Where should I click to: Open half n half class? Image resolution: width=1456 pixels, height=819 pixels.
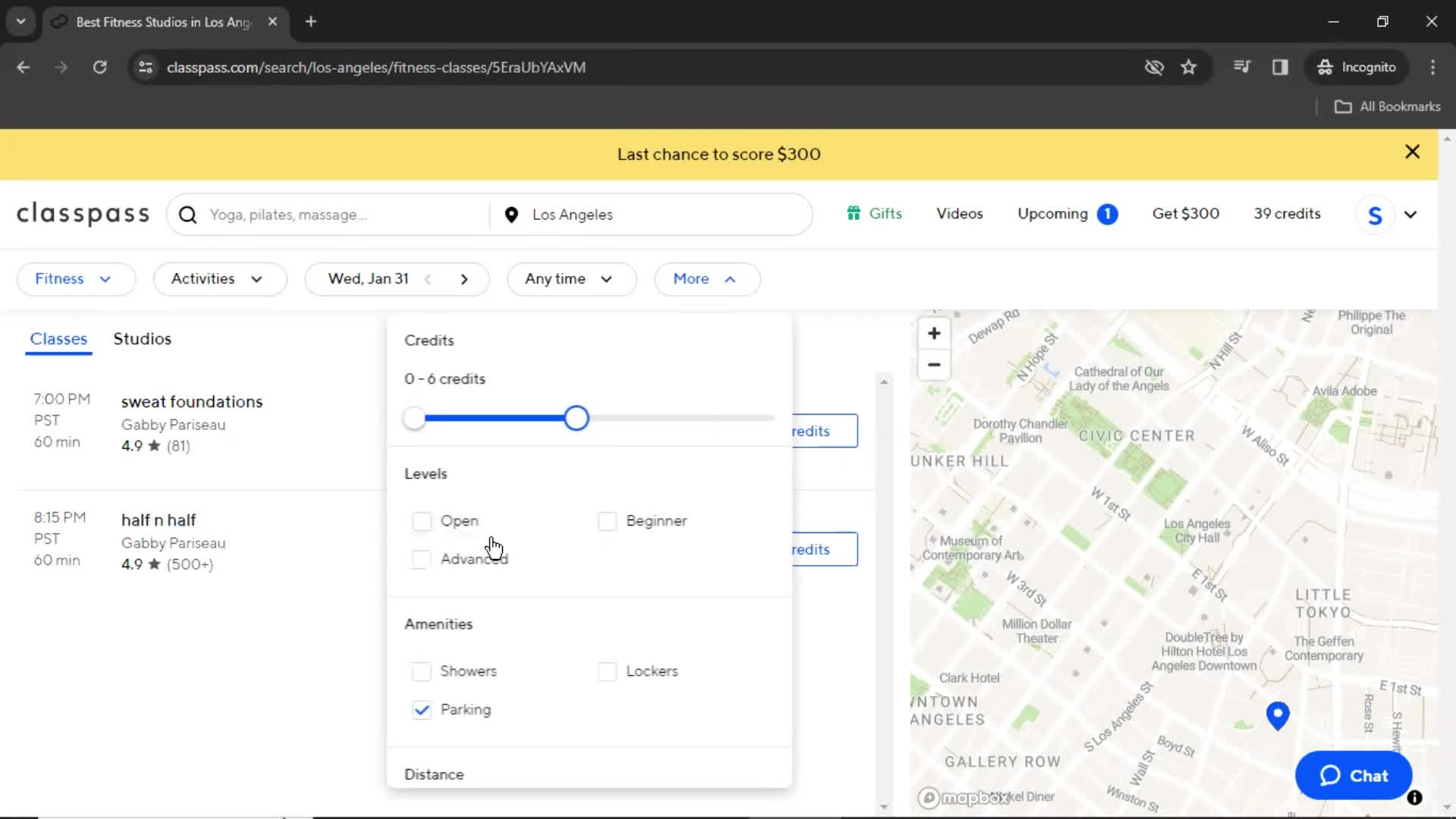pos(158,520)
